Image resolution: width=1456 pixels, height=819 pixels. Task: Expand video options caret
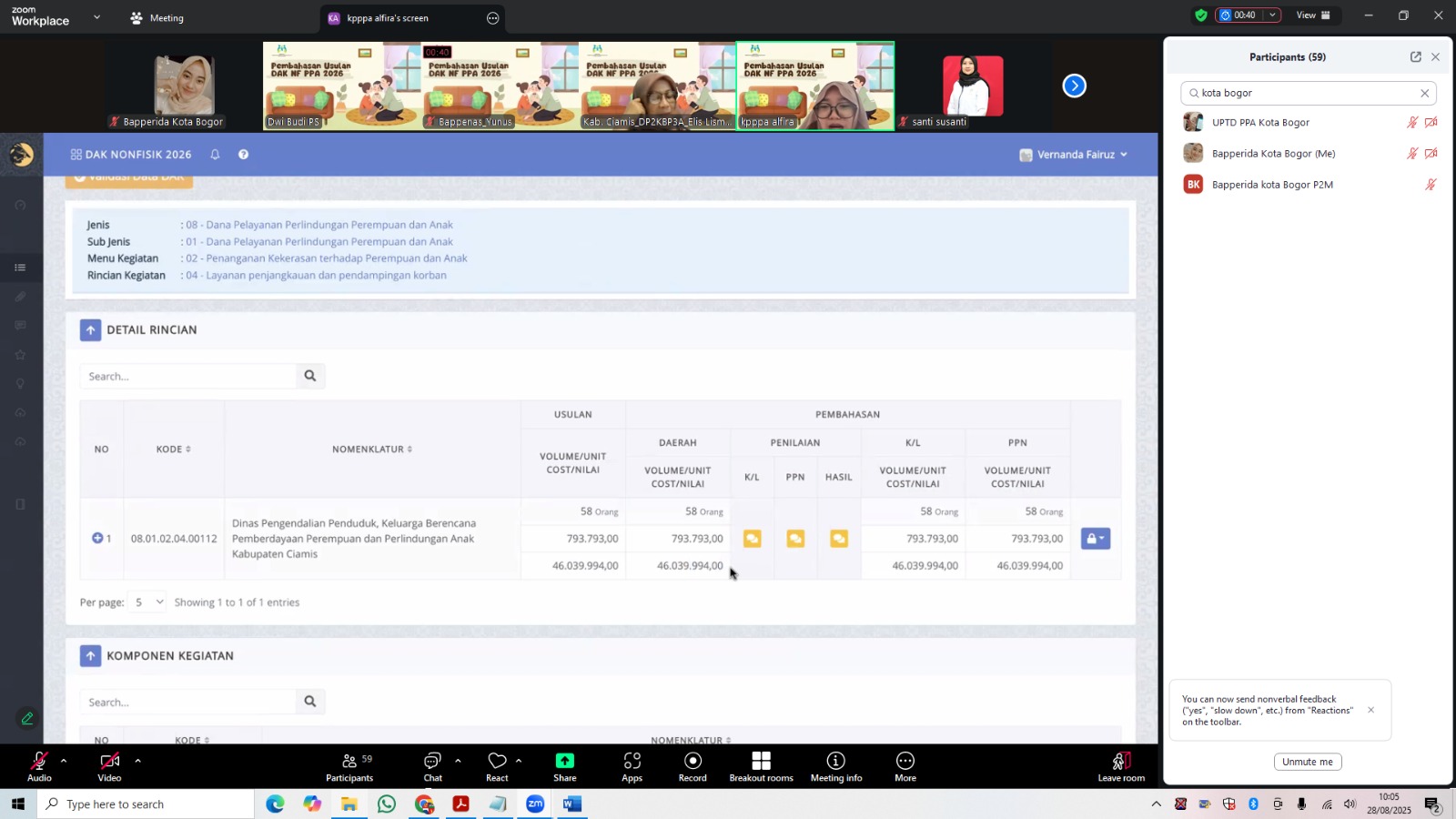coord(137,761)
